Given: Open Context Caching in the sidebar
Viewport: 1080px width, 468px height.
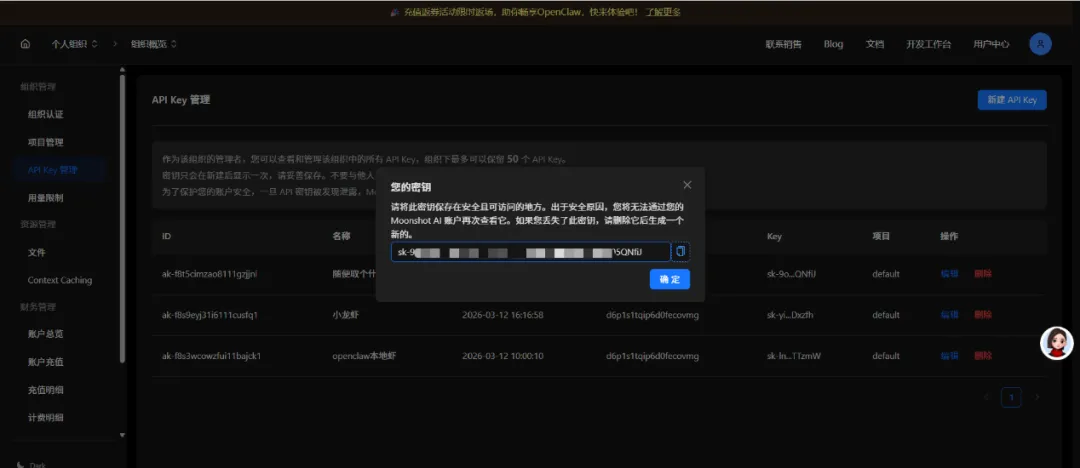Looking at the screenshot, I should [60, 281].
